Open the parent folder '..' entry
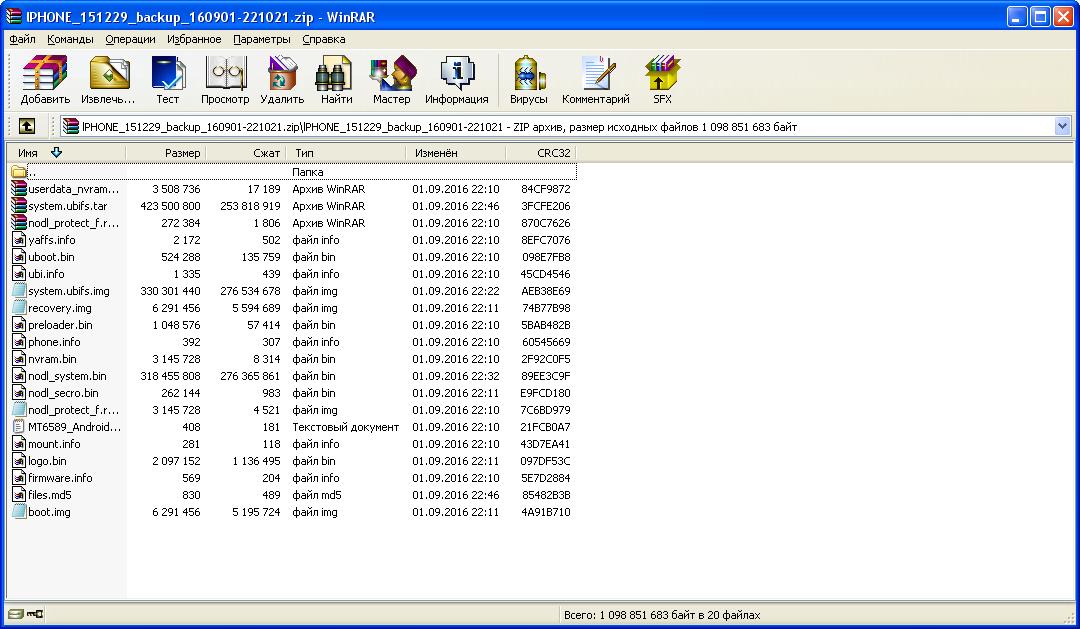The image size is (1080, 629). pos(31,172)
